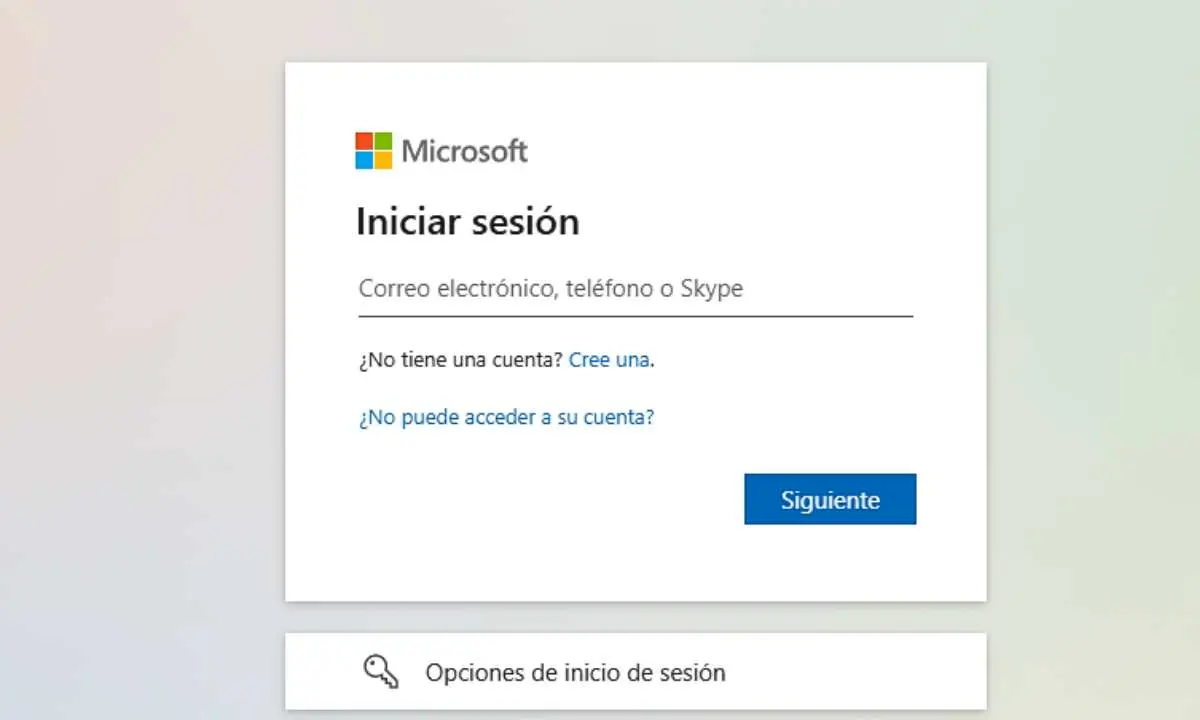Click the Siguiente button label
Screen dimensions: 1200x720
831,499
